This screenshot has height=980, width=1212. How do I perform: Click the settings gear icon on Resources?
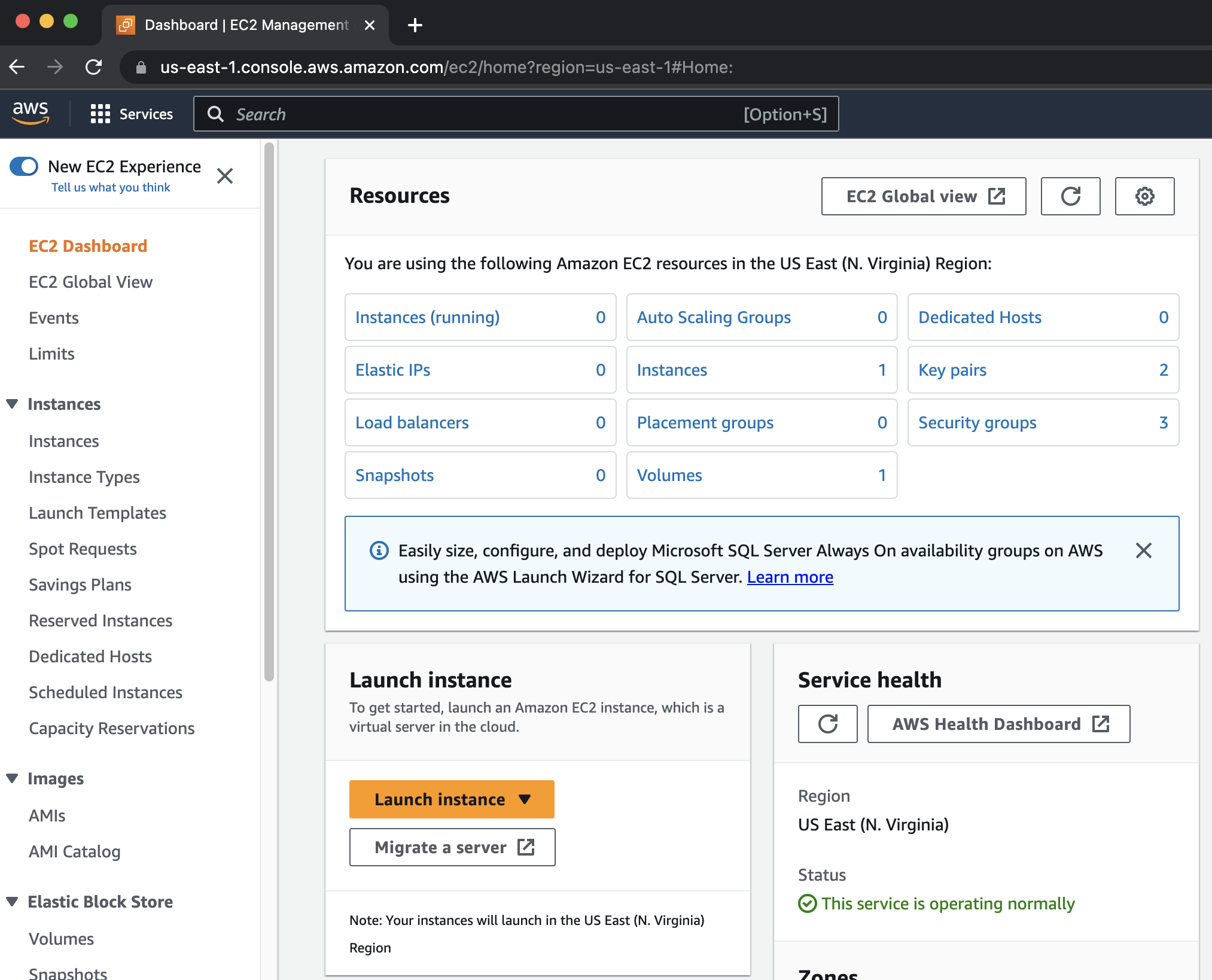1145,196
